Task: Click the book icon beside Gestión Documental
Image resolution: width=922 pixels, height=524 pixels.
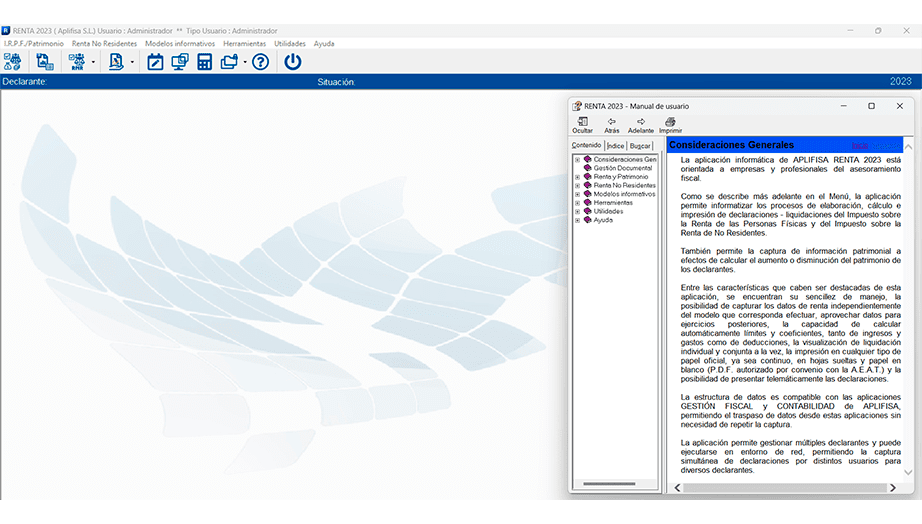Action: point(587,168)
